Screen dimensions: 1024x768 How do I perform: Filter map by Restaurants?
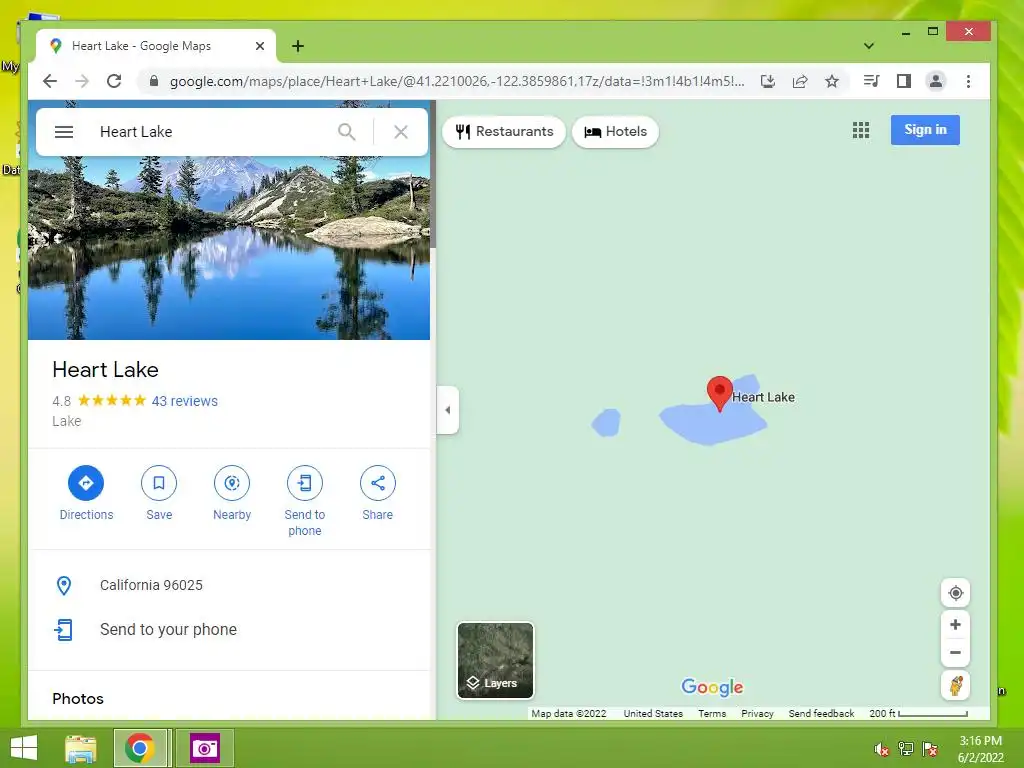tap(504, 132)
